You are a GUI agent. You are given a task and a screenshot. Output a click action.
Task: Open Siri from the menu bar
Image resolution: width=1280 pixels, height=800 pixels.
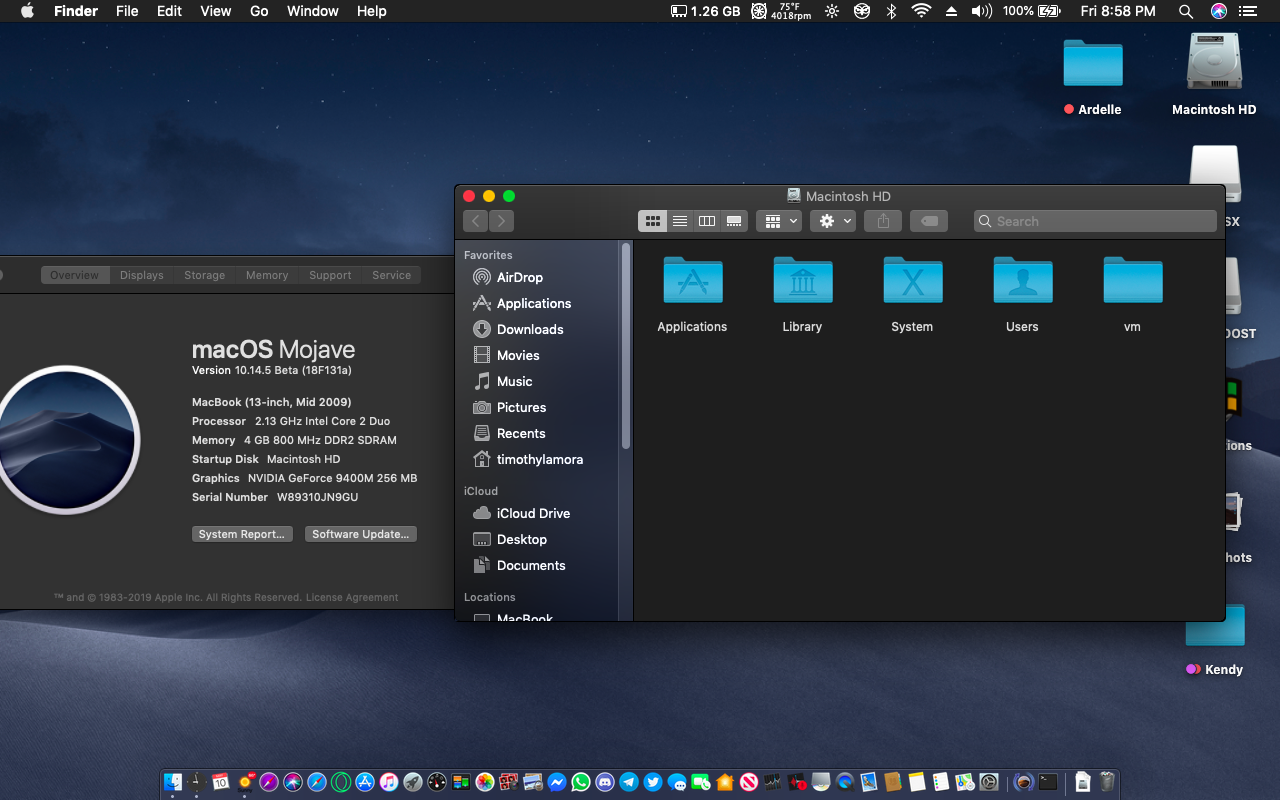tap(1219, 11)
